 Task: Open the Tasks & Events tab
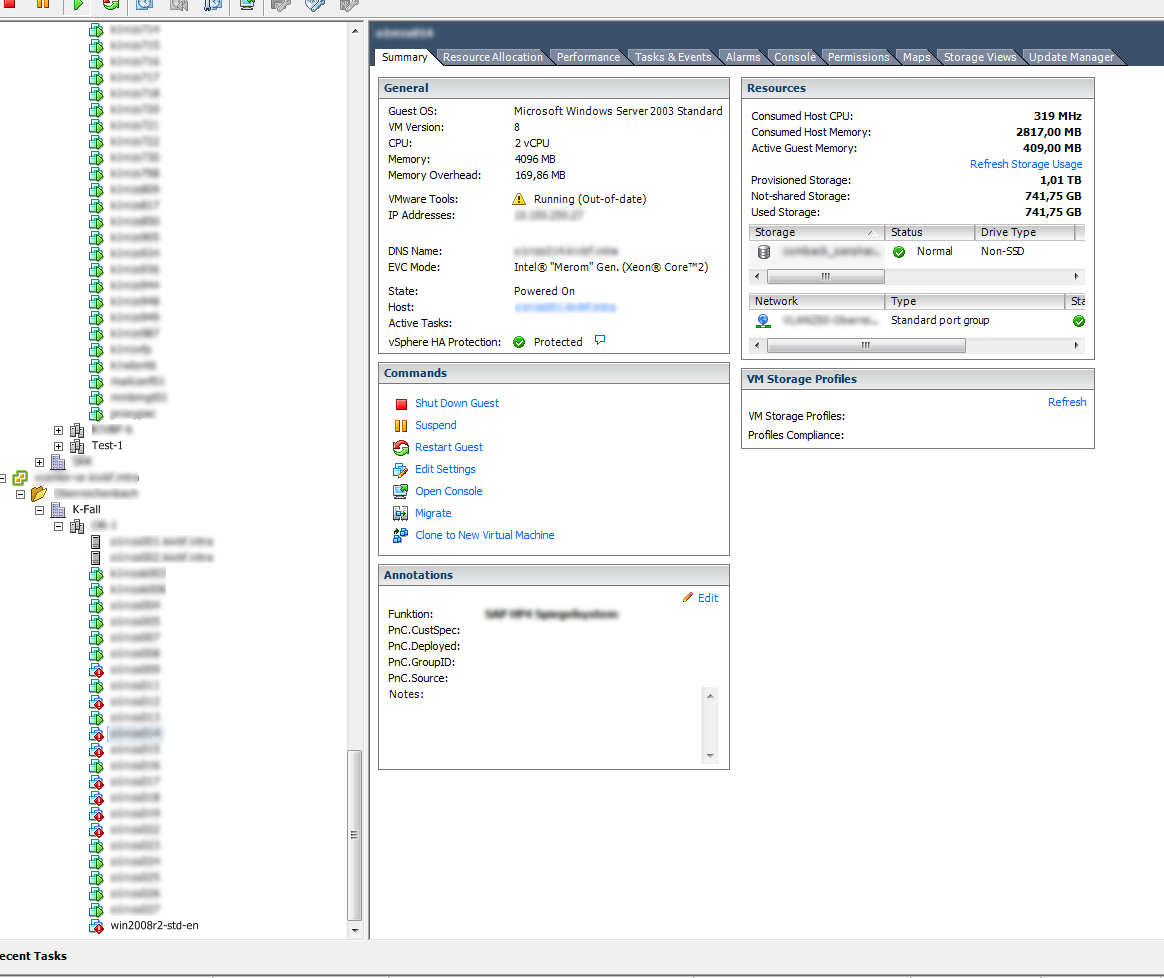pyautogui.click(x=672, y=57)
